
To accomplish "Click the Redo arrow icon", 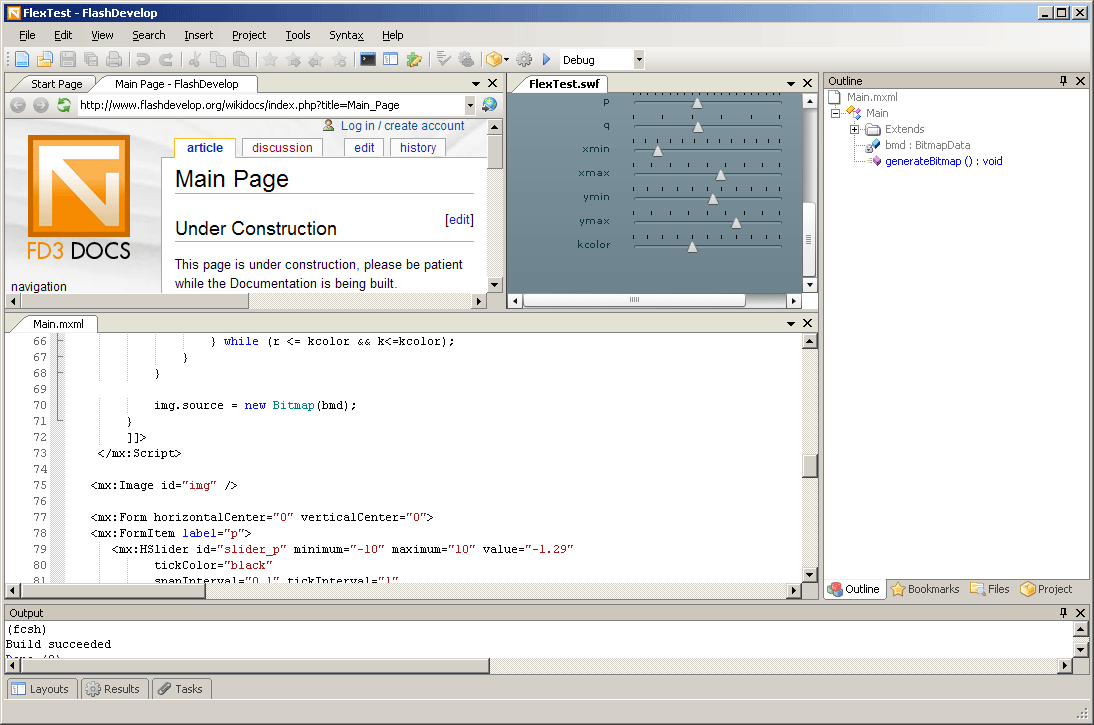I will point(165,60).
